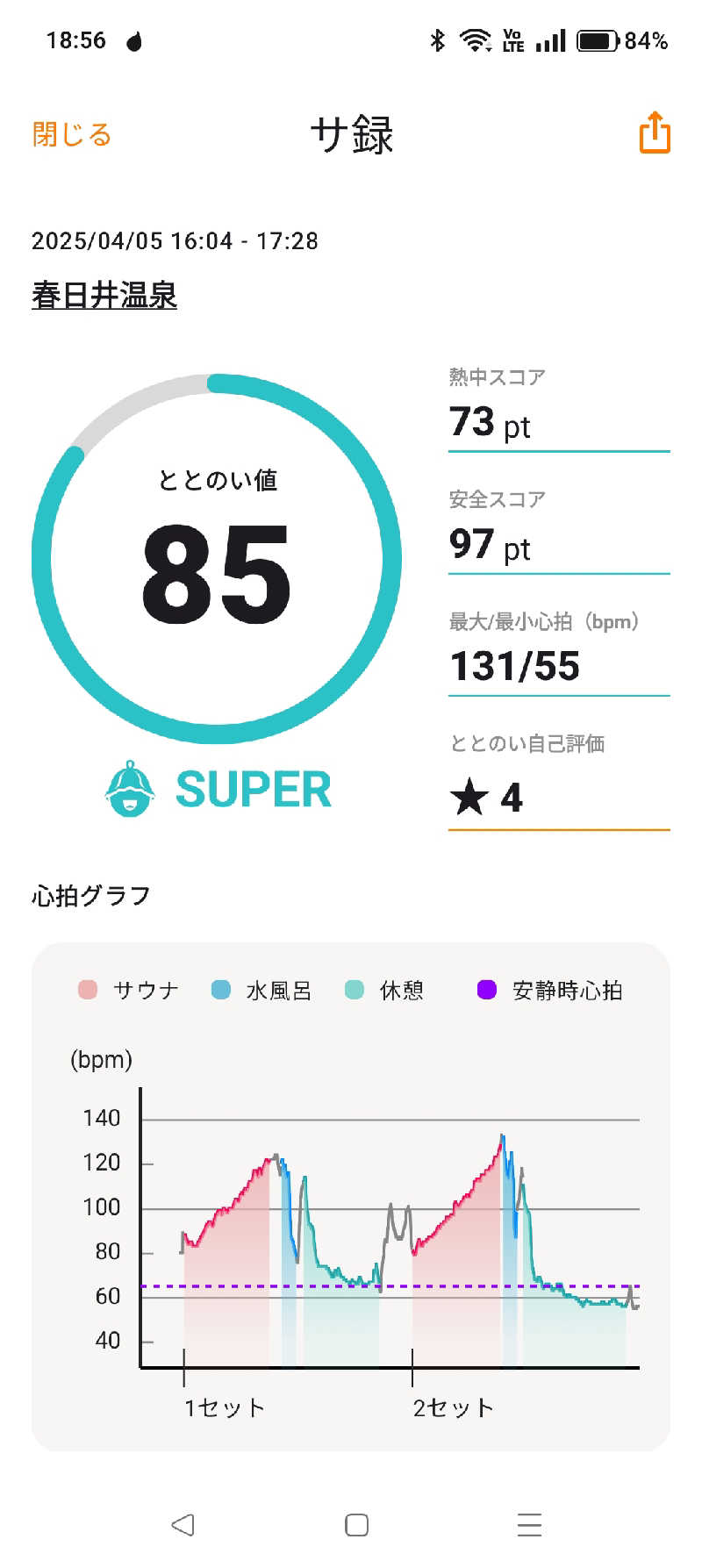
Task: Select the pink サウナ legend swatch
Action: [x=87, y=990]
